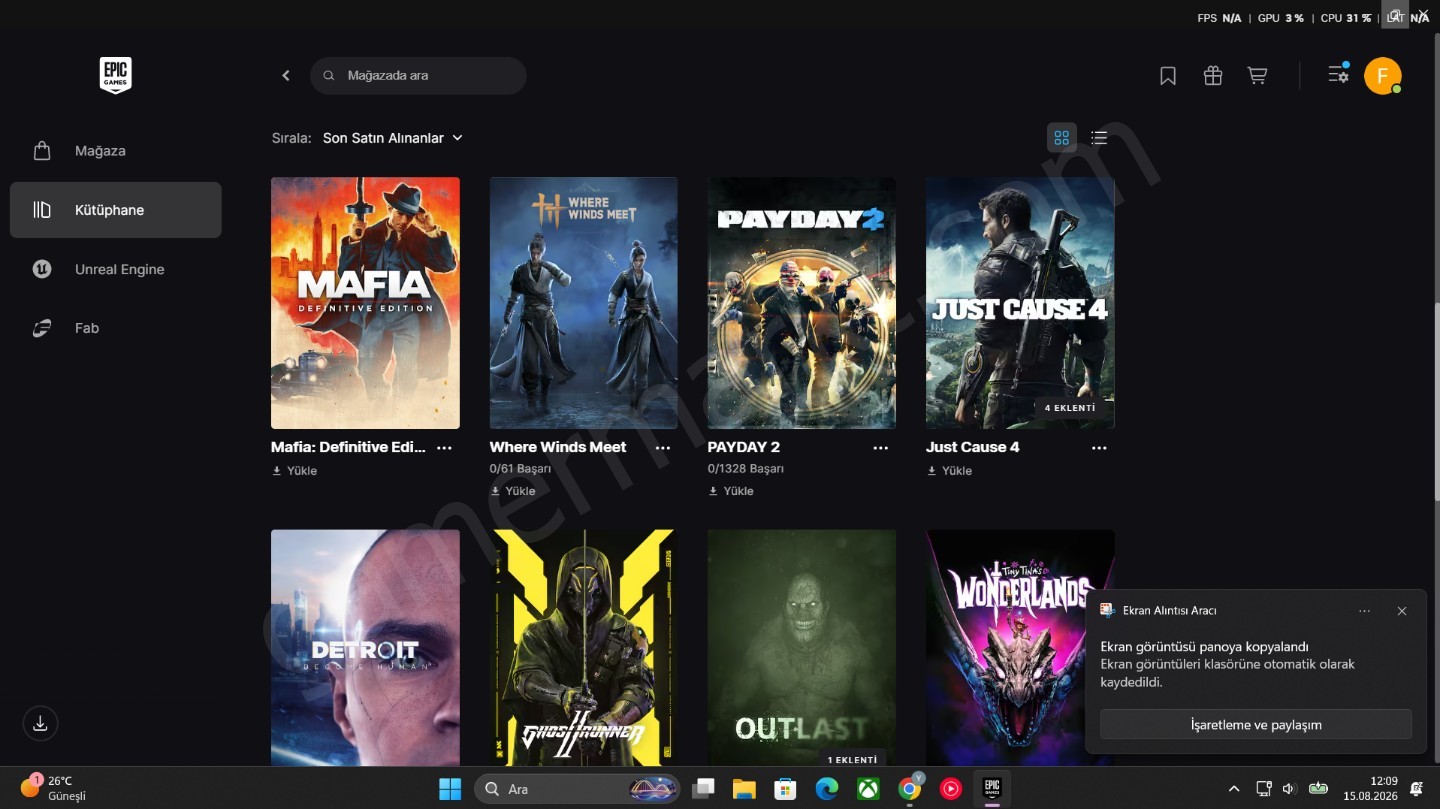
Task: Open the Detroit: Become Human cover
Action: pyautogui.click(x=365, y=648)
